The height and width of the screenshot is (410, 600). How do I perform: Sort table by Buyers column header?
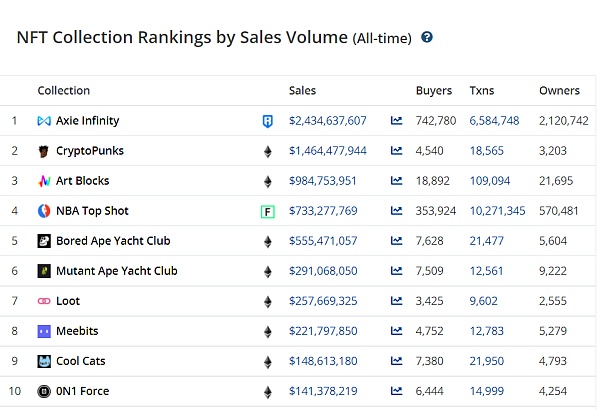[x=434, y=90]
